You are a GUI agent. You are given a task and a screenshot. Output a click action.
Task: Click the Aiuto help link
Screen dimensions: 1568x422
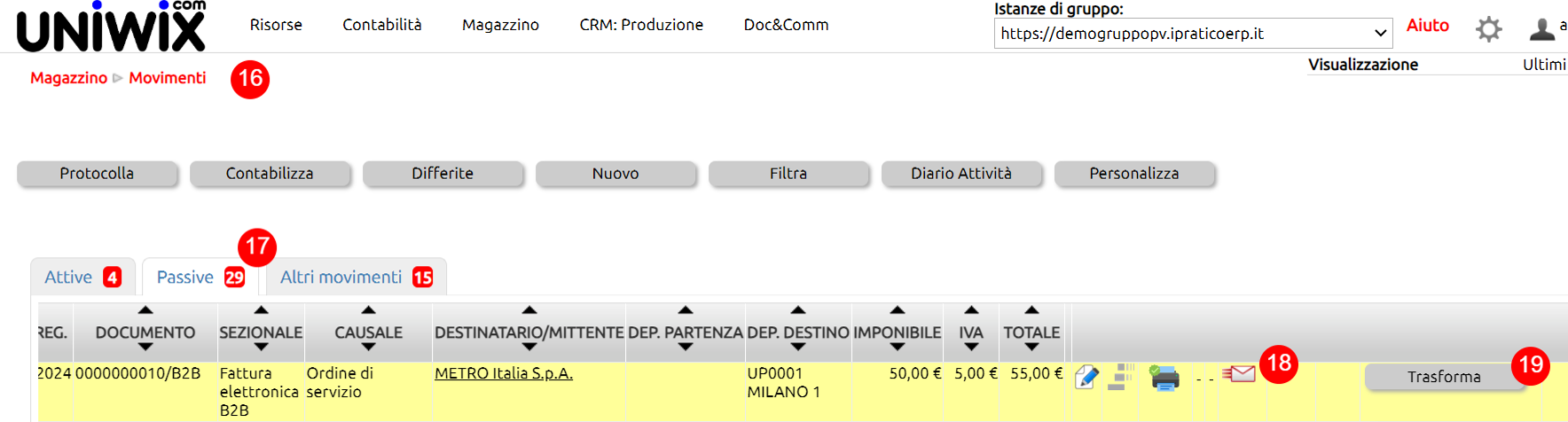coord(1427,26)
